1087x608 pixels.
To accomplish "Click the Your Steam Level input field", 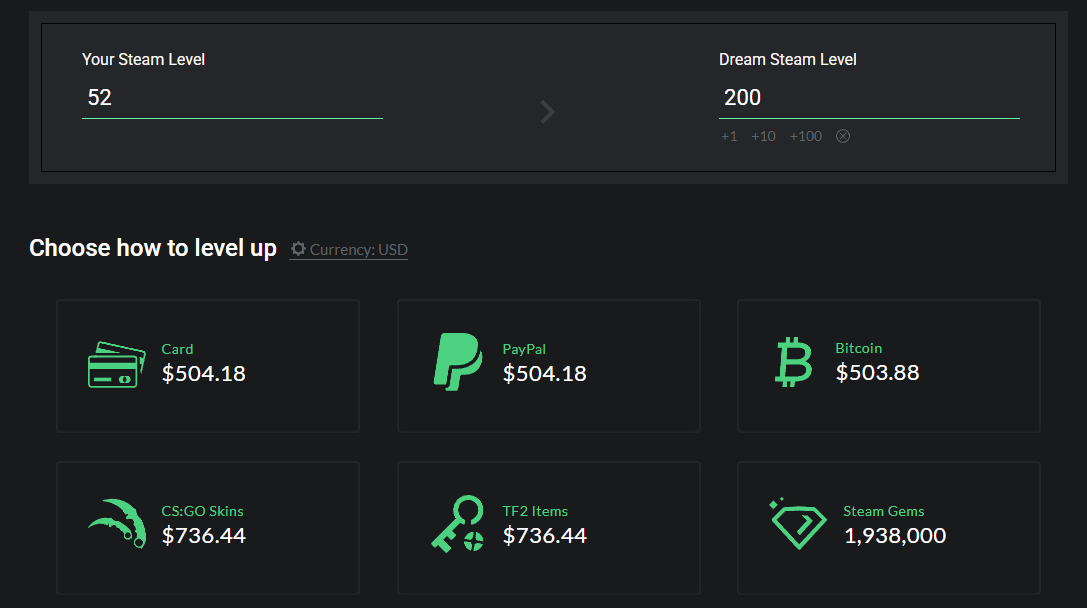I will [232, 98].
